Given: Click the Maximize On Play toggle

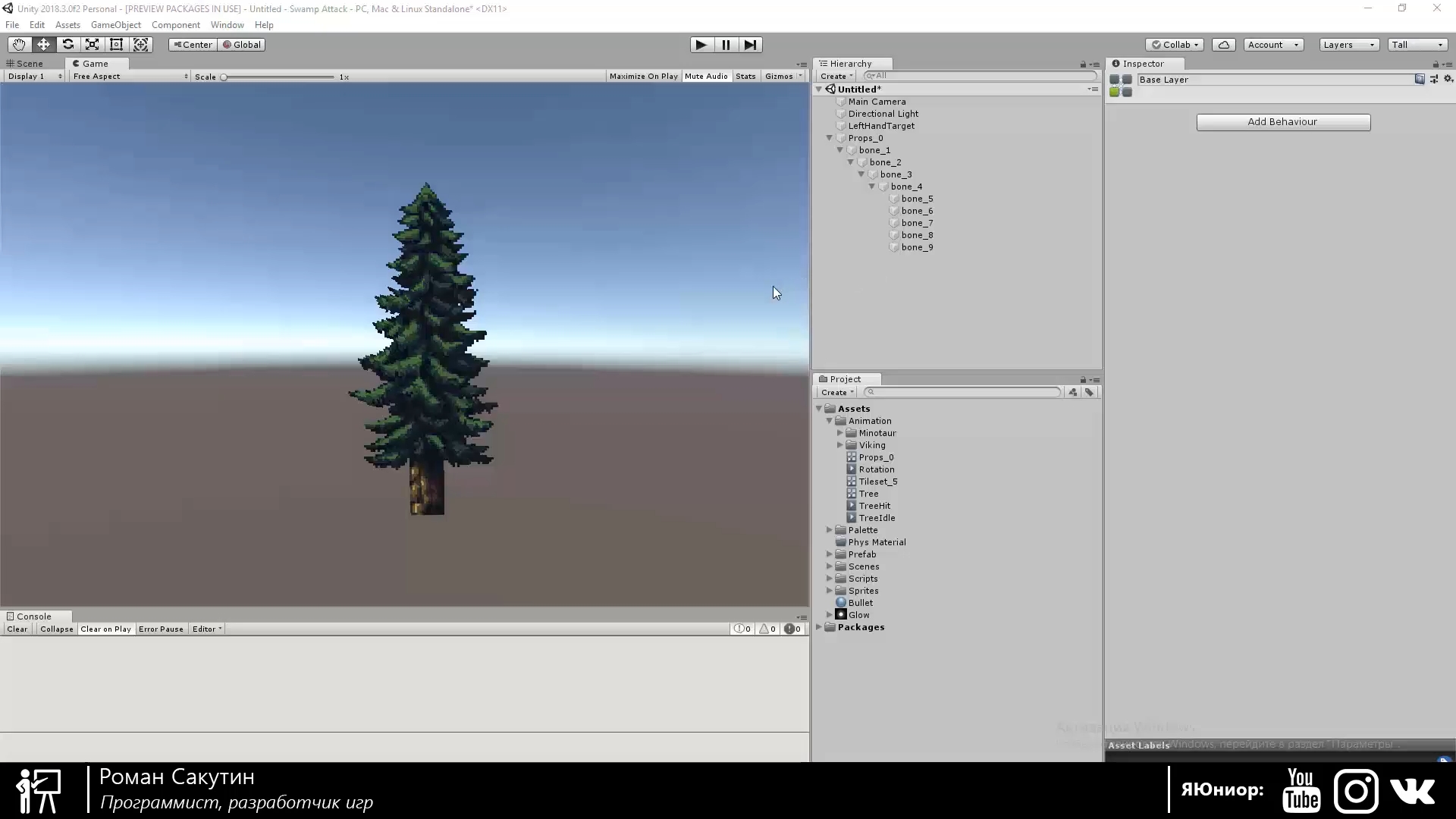Looking at the screenshot, I should coord(643,76).
